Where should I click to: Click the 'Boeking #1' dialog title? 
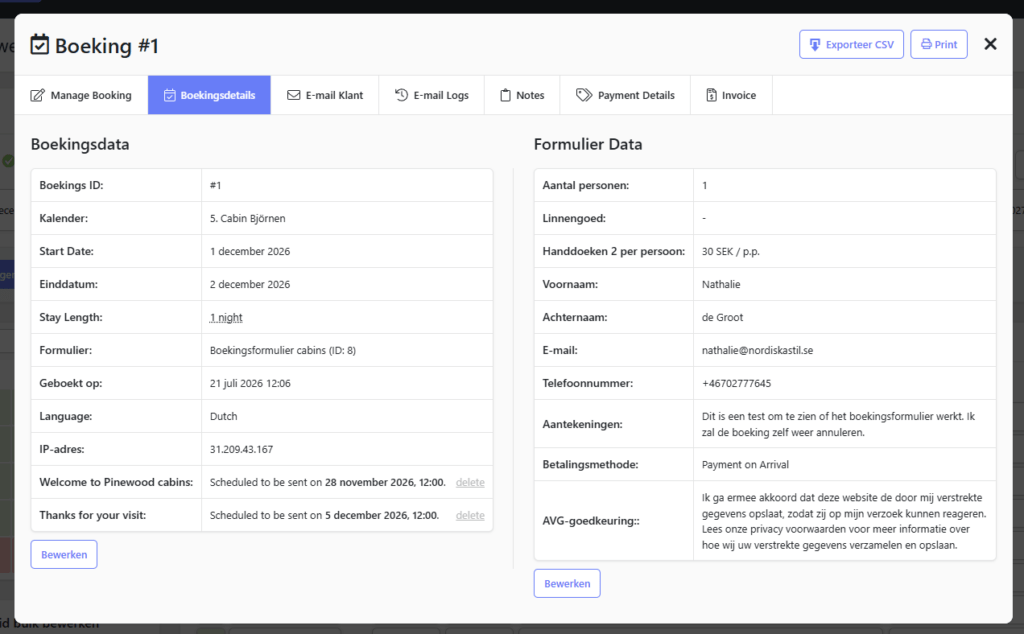pos(106,46)
